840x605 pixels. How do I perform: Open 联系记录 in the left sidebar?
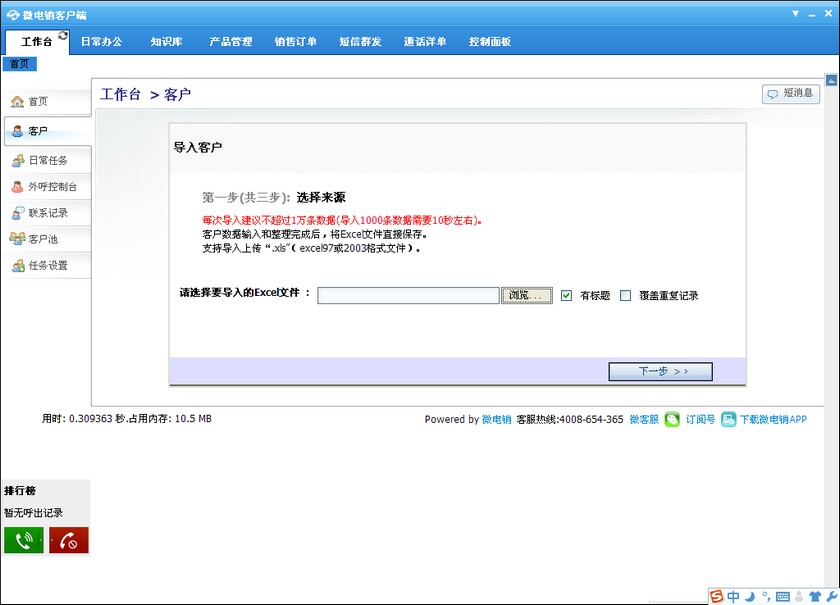tap(47, 213)
